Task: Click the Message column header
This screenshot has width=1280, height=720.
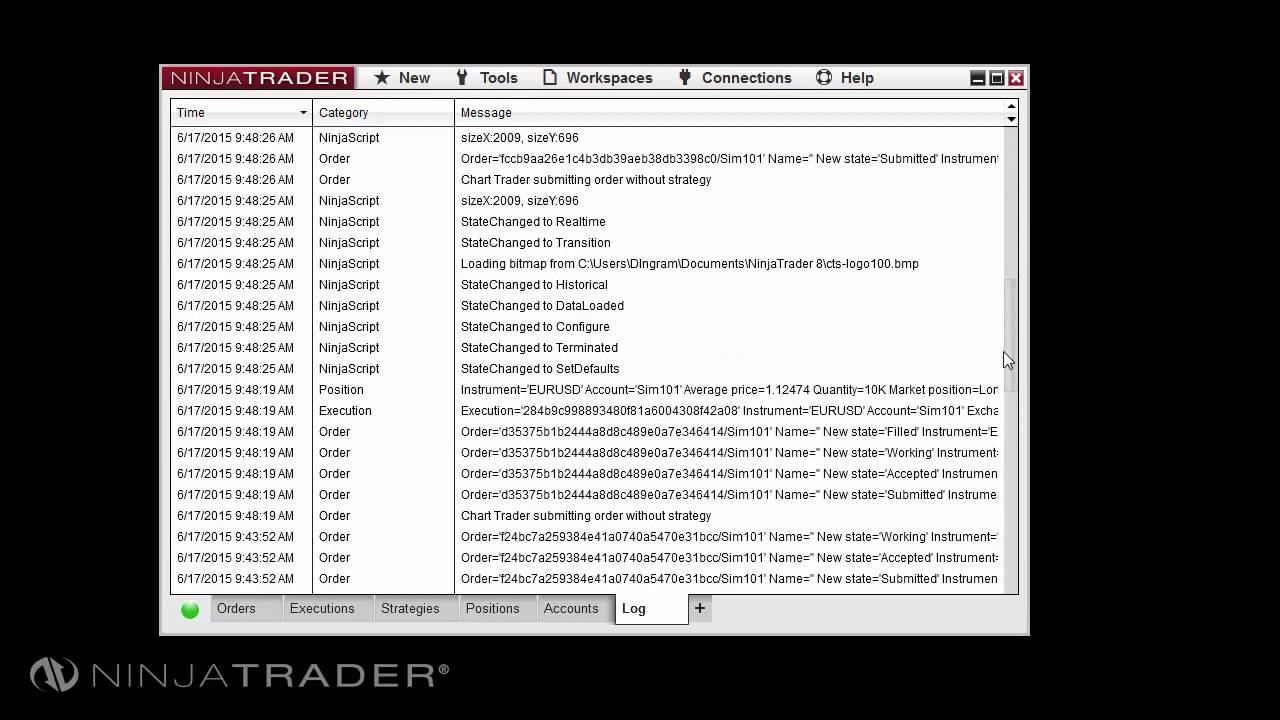Action: [x=729, y=113]
